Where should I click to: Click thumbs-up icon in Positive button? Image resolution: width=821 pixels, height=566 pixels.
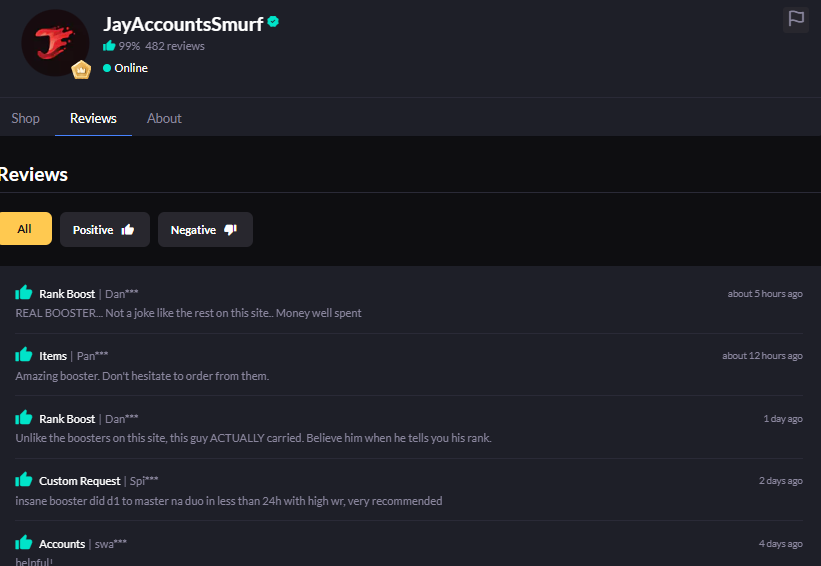(128, 230)
